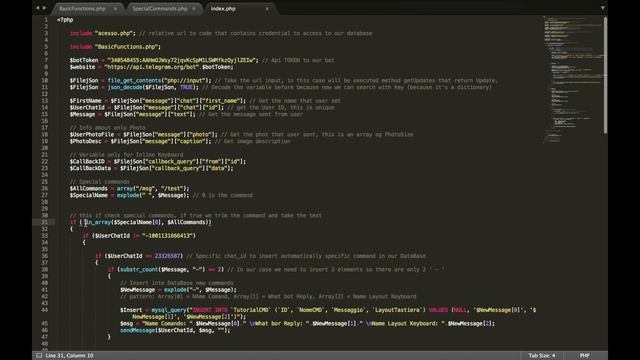Screen dimensions: 640x360
Task: Select the index.php tab
Action: tap(223, 9)
